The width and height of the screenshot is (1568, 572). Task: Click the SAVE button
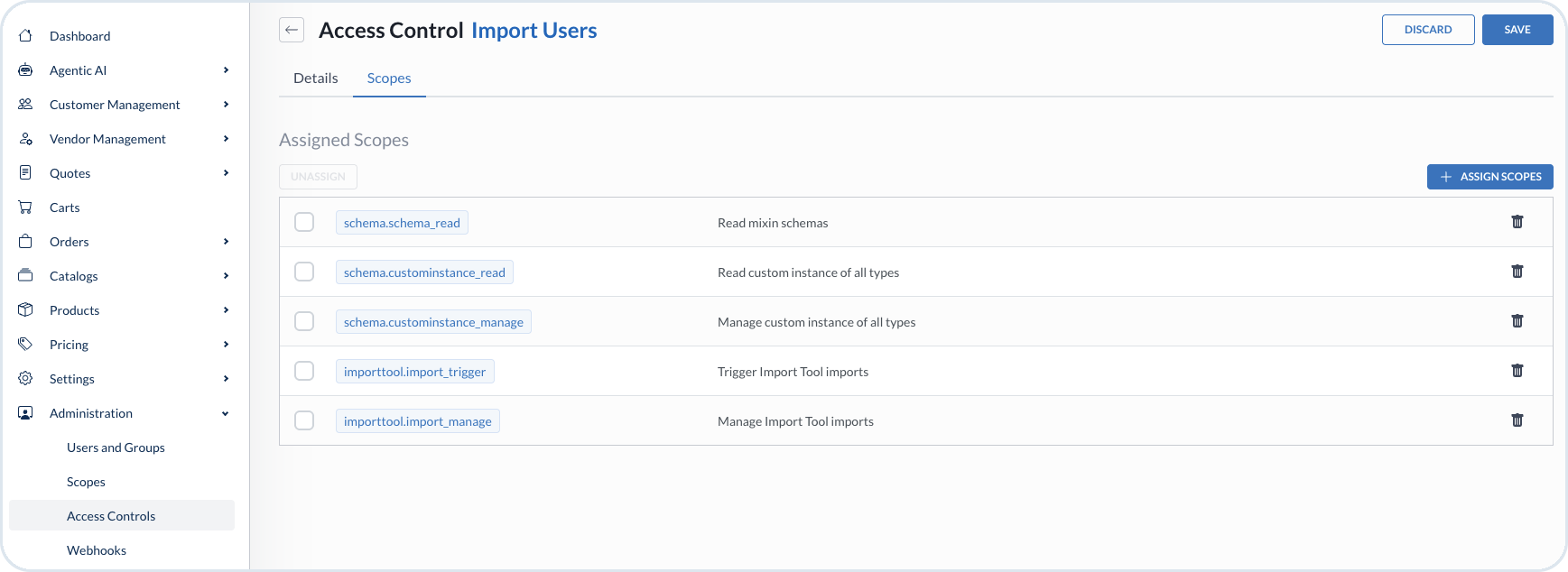[1517, 30]
